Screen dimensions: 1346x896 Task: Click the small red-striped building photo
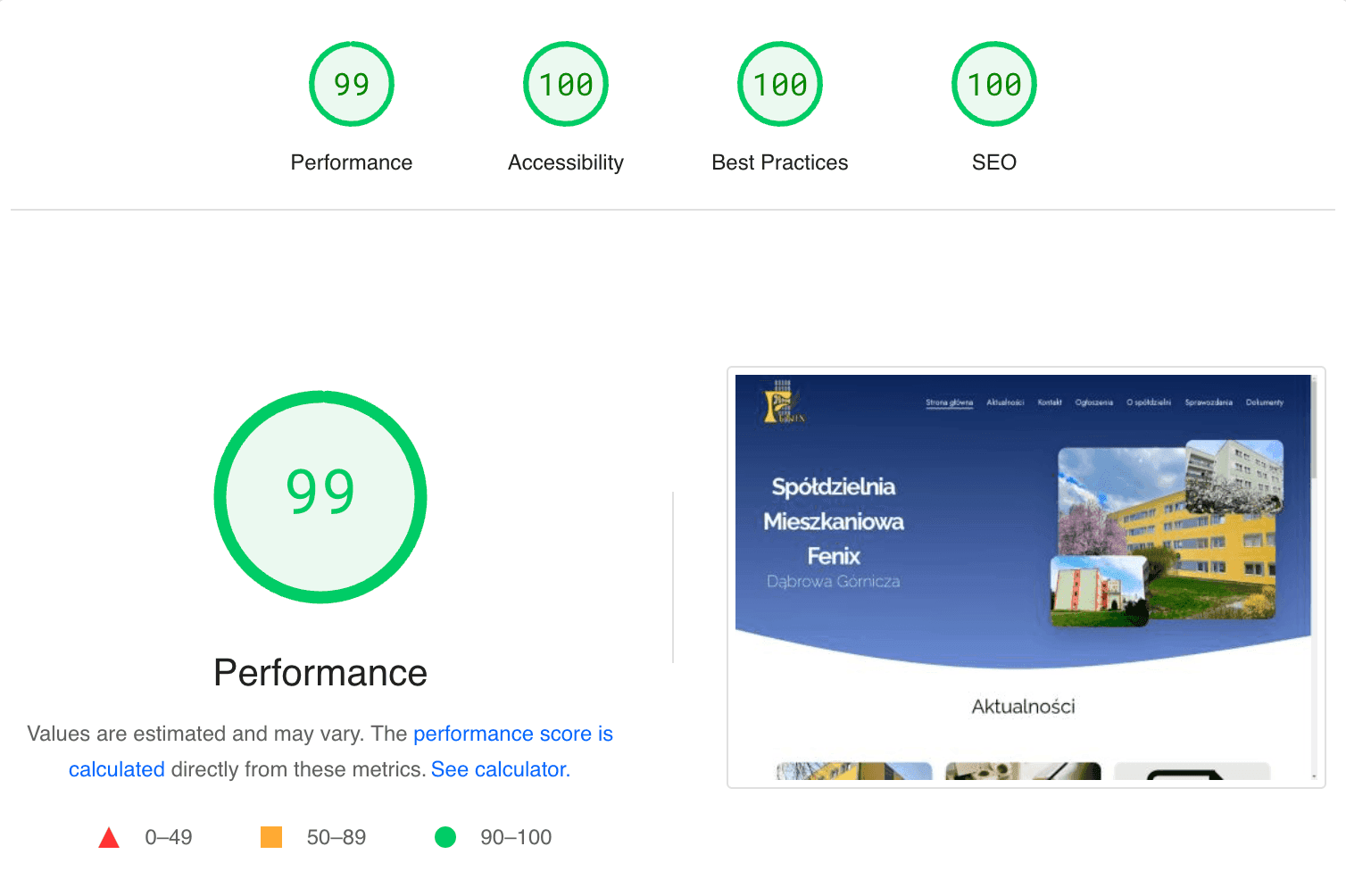[1098, 591]
